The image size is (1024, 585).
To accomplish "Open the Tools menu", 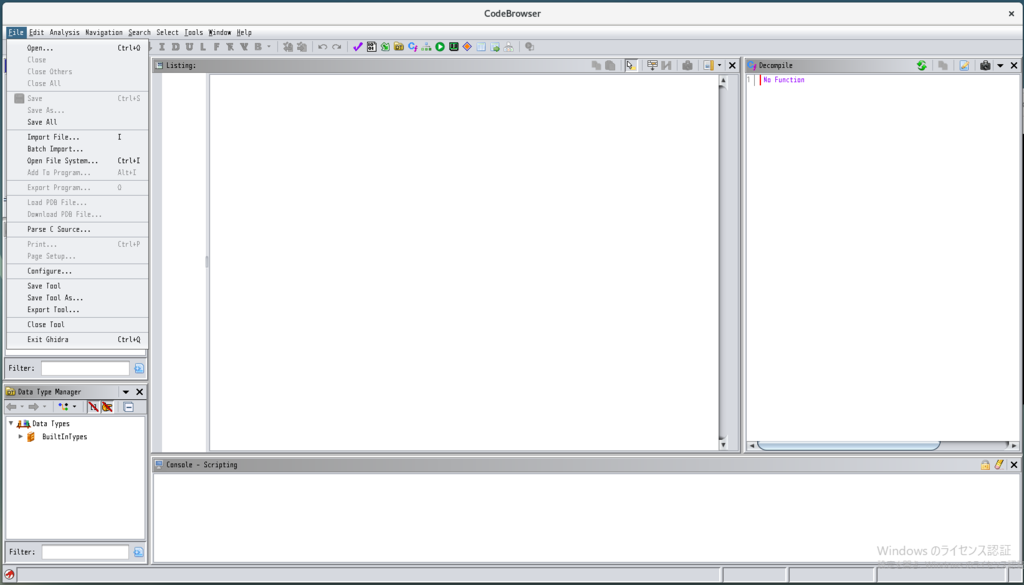I will 194,32.
